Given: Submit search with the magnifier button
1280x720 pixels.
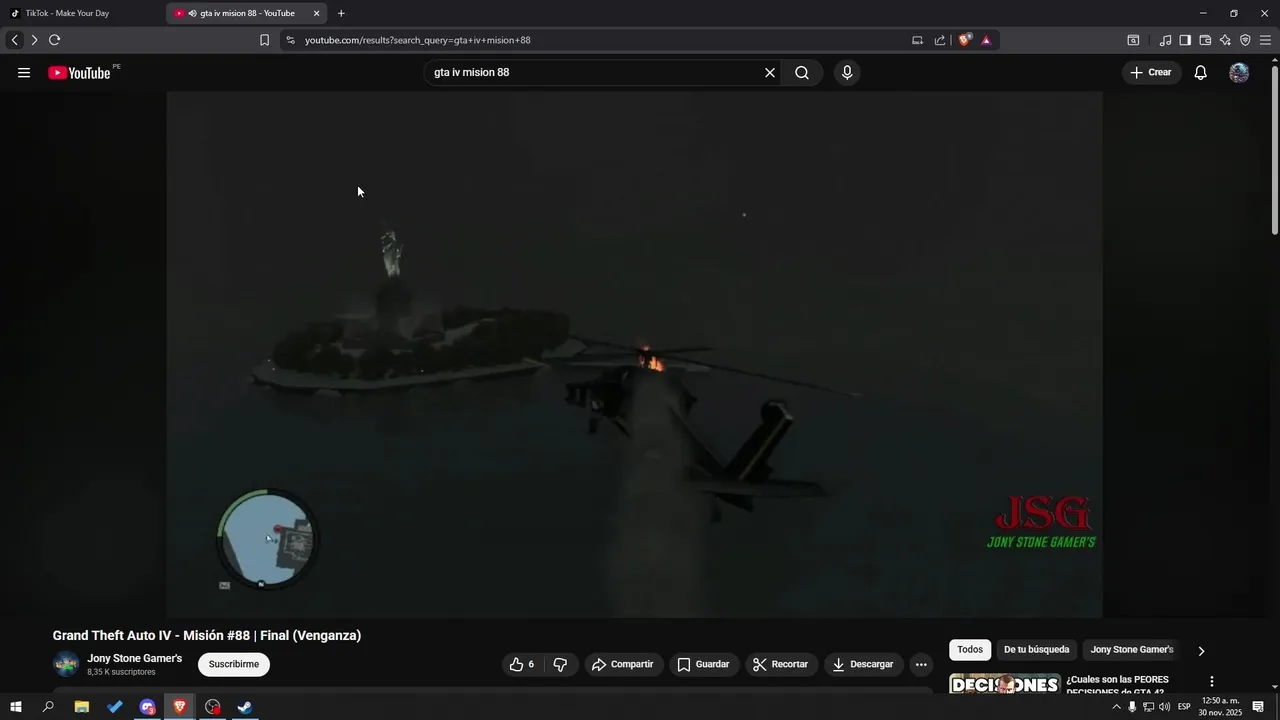Looking at the screenshot, I should (802, 72).
